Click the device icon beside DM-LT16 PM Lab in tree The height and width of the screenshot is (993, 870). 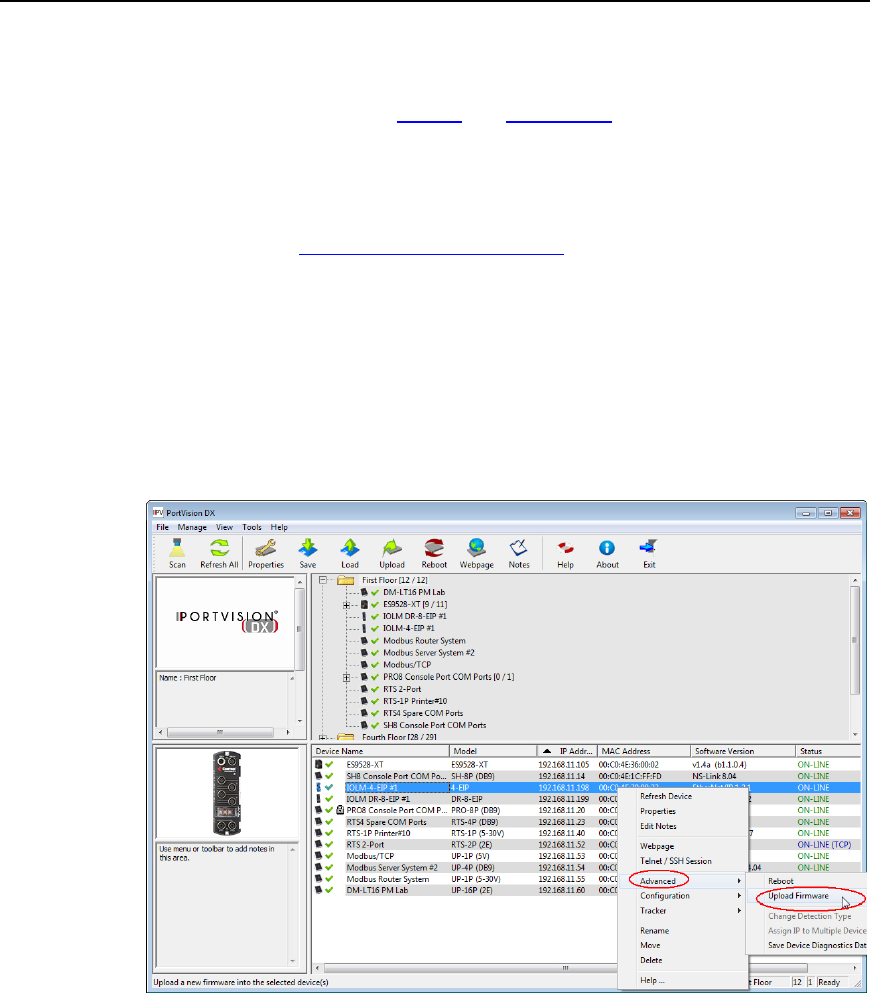click(x=364, y=592)
